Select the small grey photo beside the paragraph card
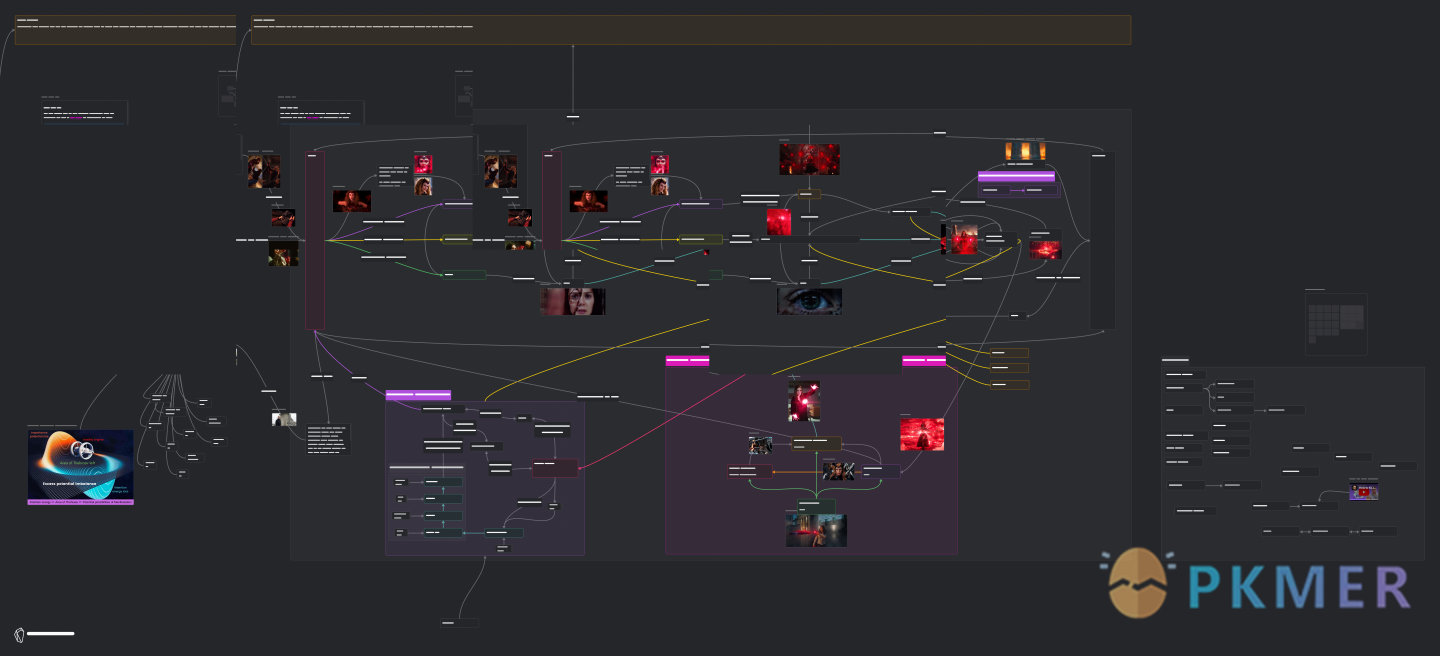The height and width of the screenshot is (656, 1440). (284, 419)
